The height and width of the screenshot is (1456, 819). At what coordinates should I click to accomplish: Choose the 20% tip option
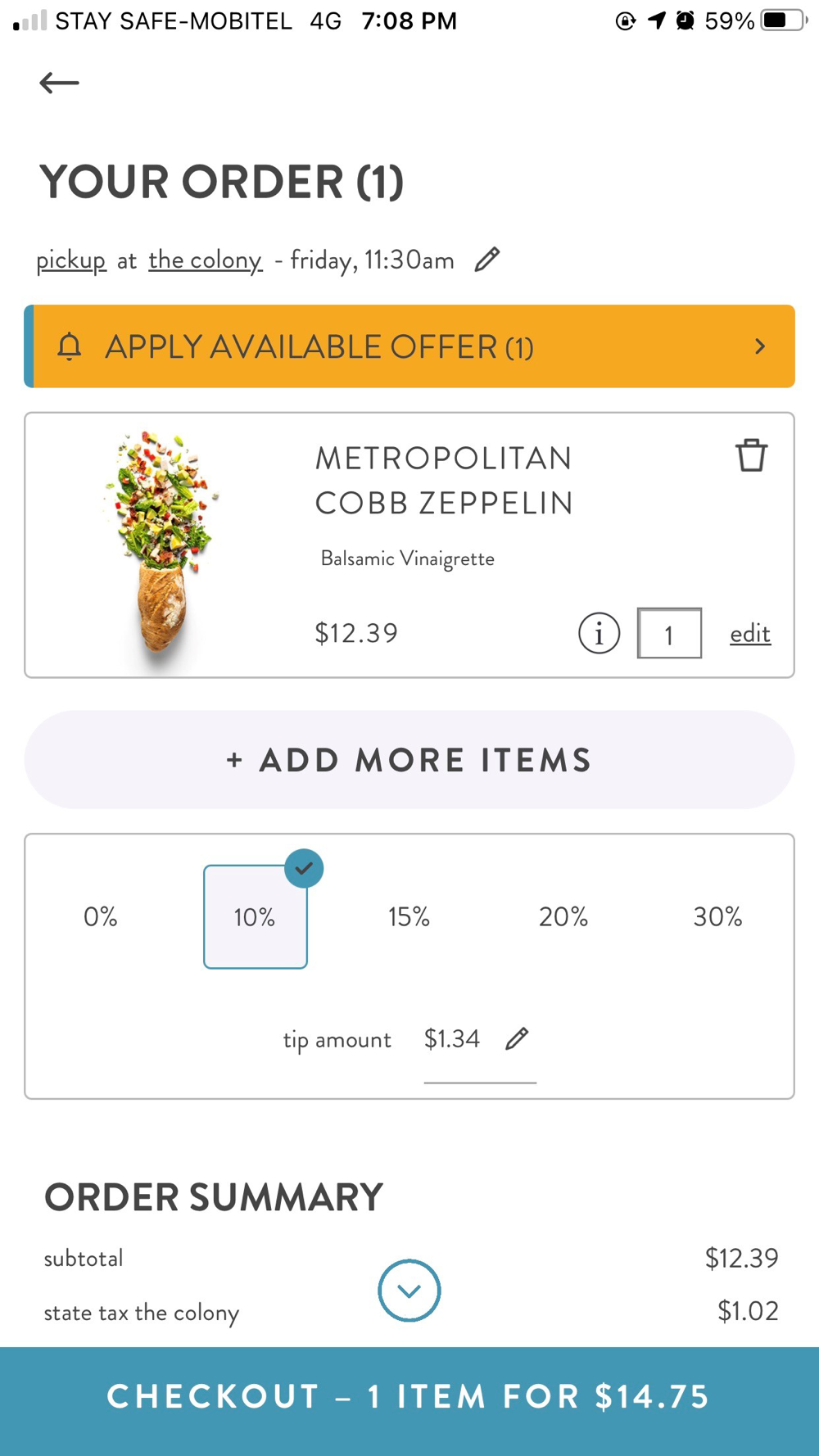click(563, 916)
